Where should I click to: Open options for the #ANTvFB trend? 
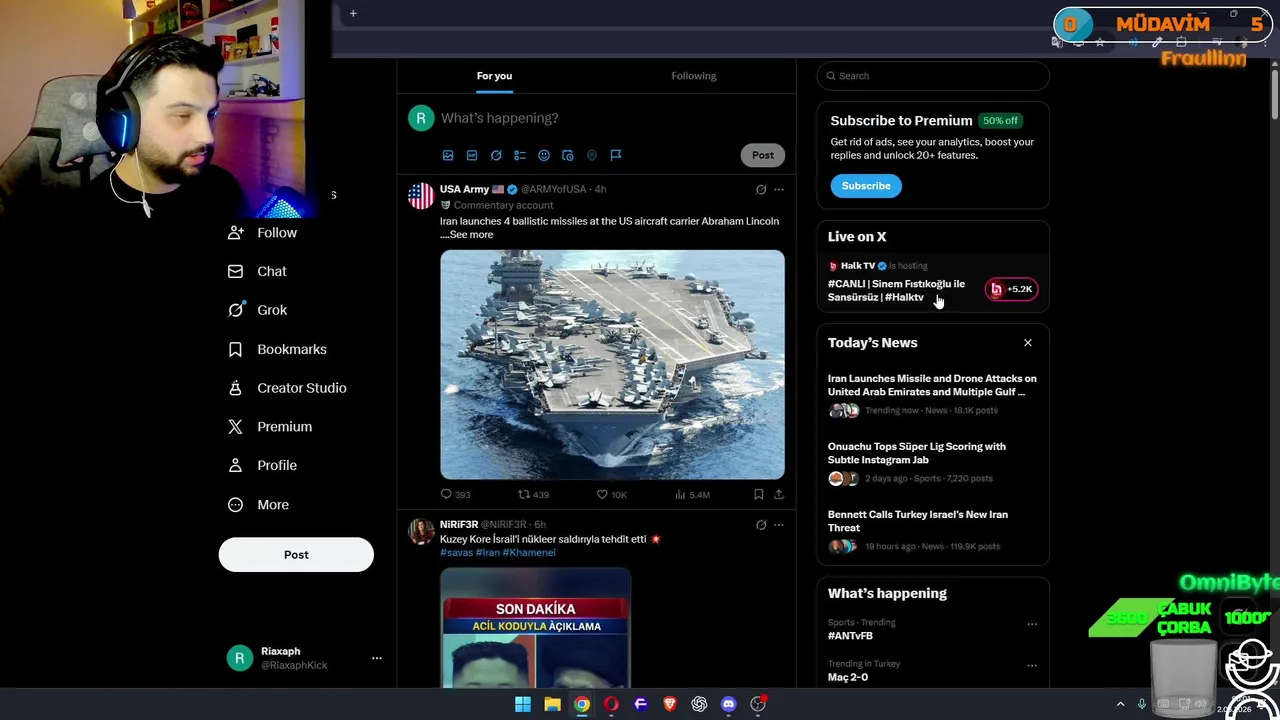point(1031,625)
